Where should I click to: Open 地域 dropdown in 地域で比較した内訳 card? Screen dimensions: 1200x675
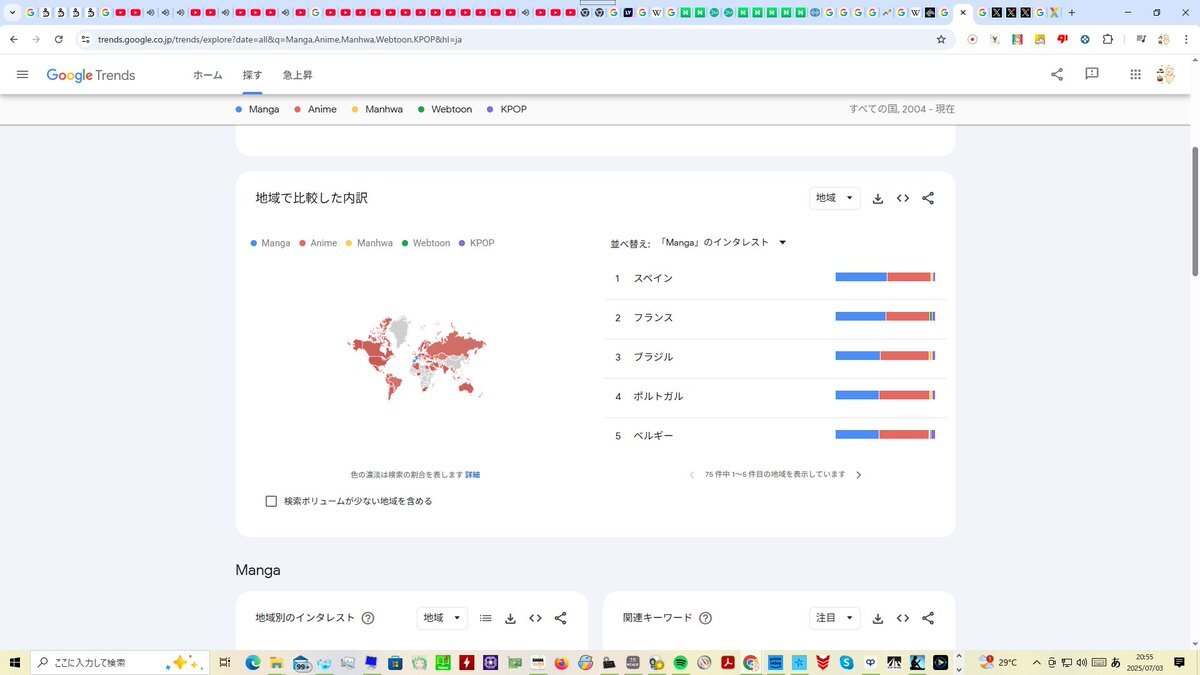point(835,198)
